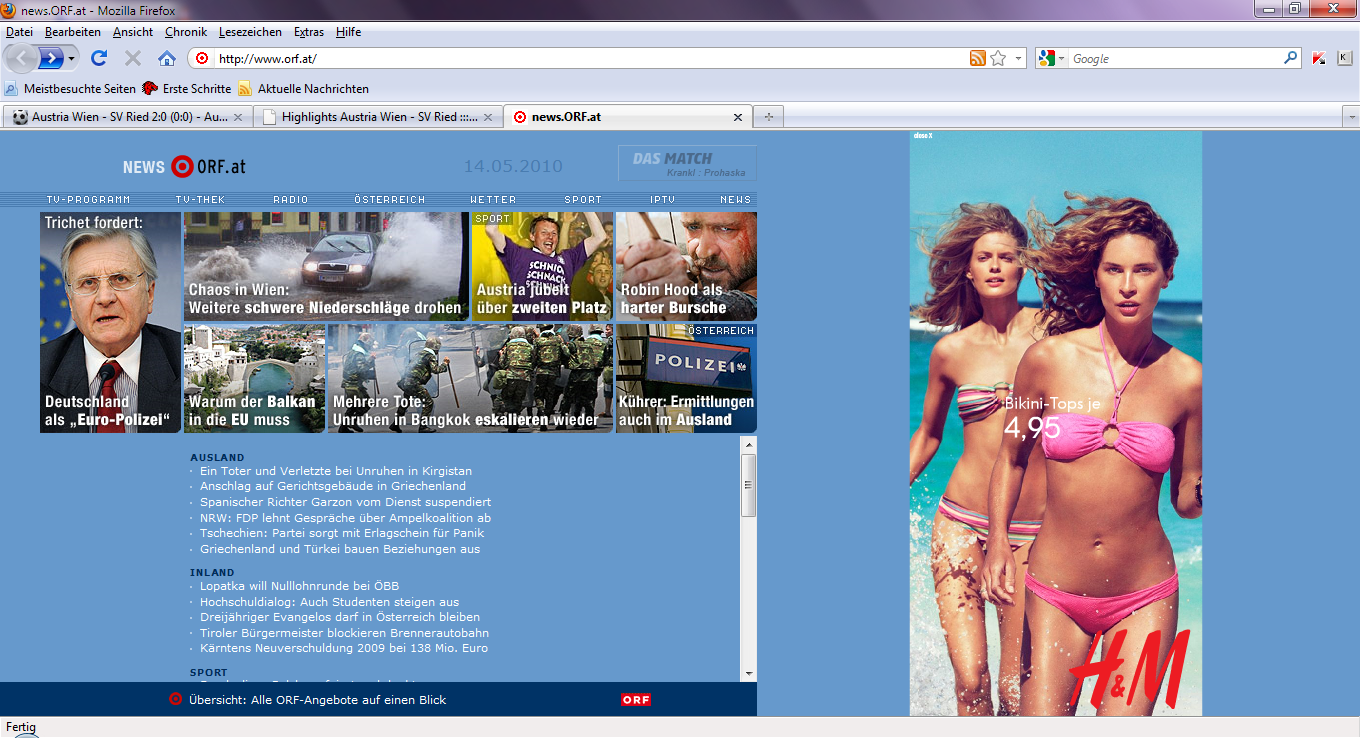1360x738 pixels.
Task: Open 'Lopatka will Nulllohnrunde bei ÖBB' headline
Action: point(300,586)
